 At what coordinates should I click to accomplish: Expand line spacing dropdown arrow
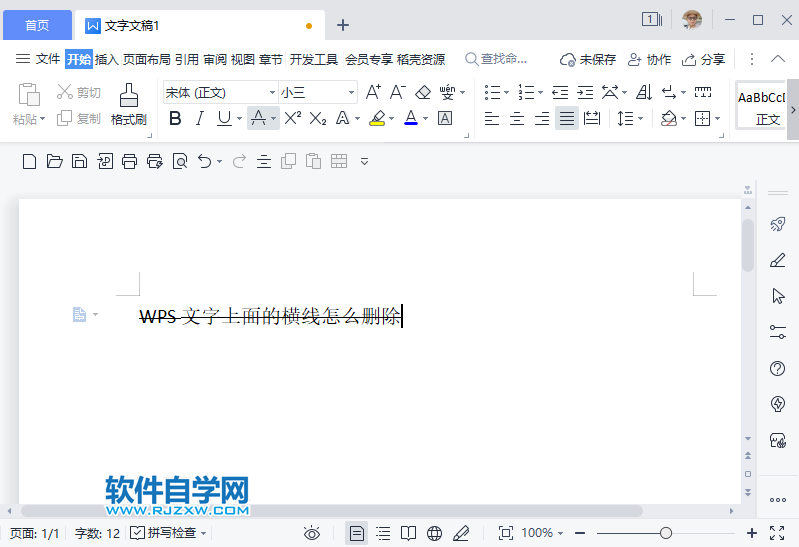(641, 119)
